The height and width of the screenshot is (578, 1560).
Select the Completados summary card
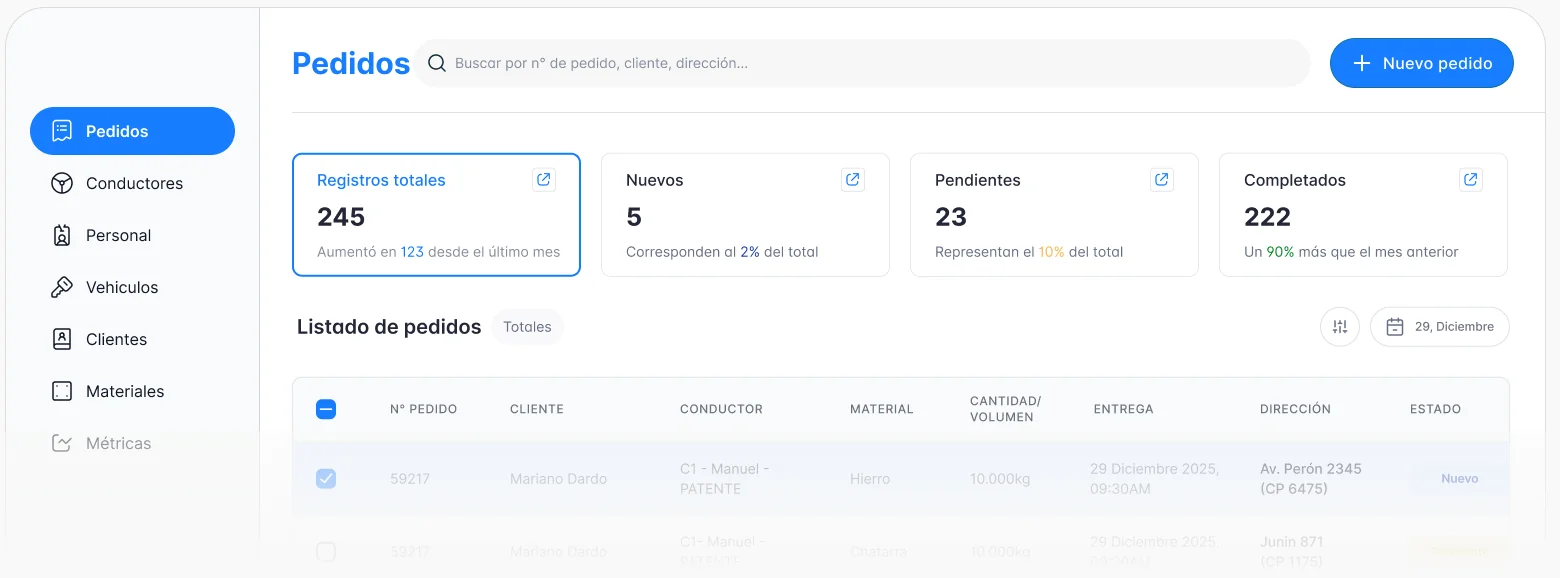point(1363,215)
